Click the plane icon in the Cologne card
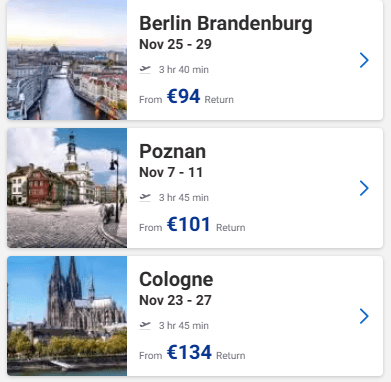The height and width of the screenshot is (382, 391). coord(145,326)
